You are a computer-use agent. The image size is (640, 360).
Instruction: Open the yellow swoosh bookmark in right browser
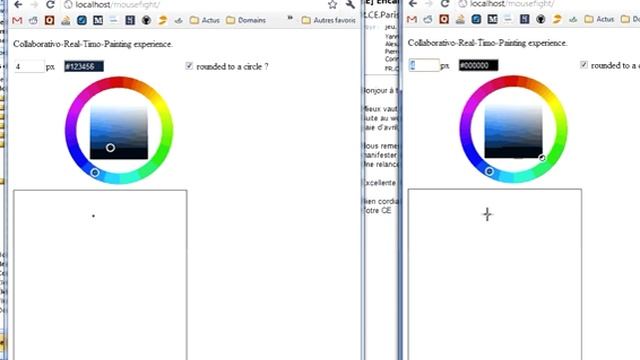coord(557,19)
